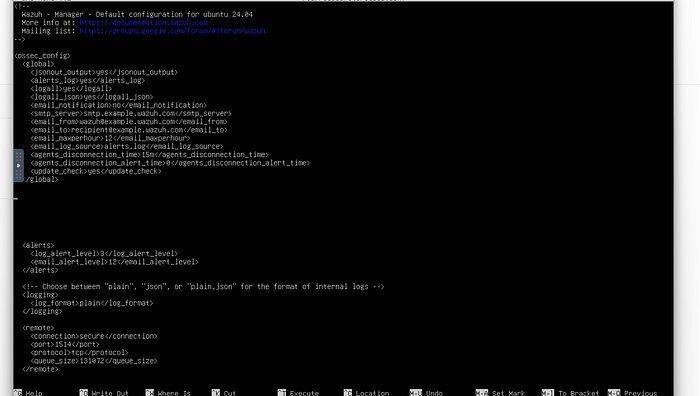The width and height of the screenshot is (700, 396).
Task: Click the To Bracket shortcut
Action: point(570,393)
